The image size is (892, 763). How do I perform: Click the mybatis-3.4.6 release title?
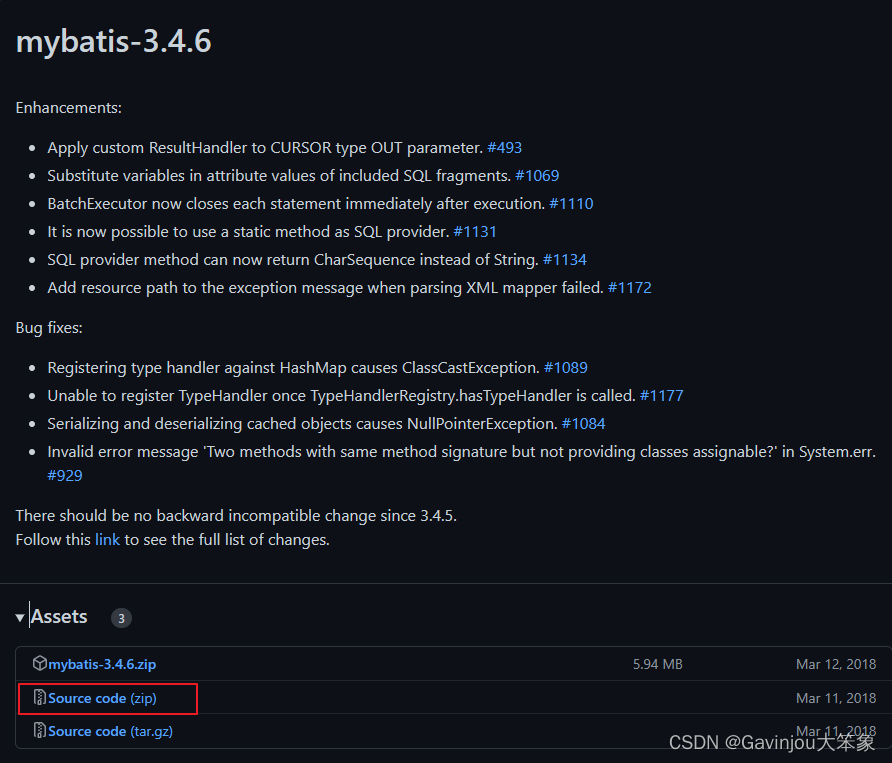point(113,42)
